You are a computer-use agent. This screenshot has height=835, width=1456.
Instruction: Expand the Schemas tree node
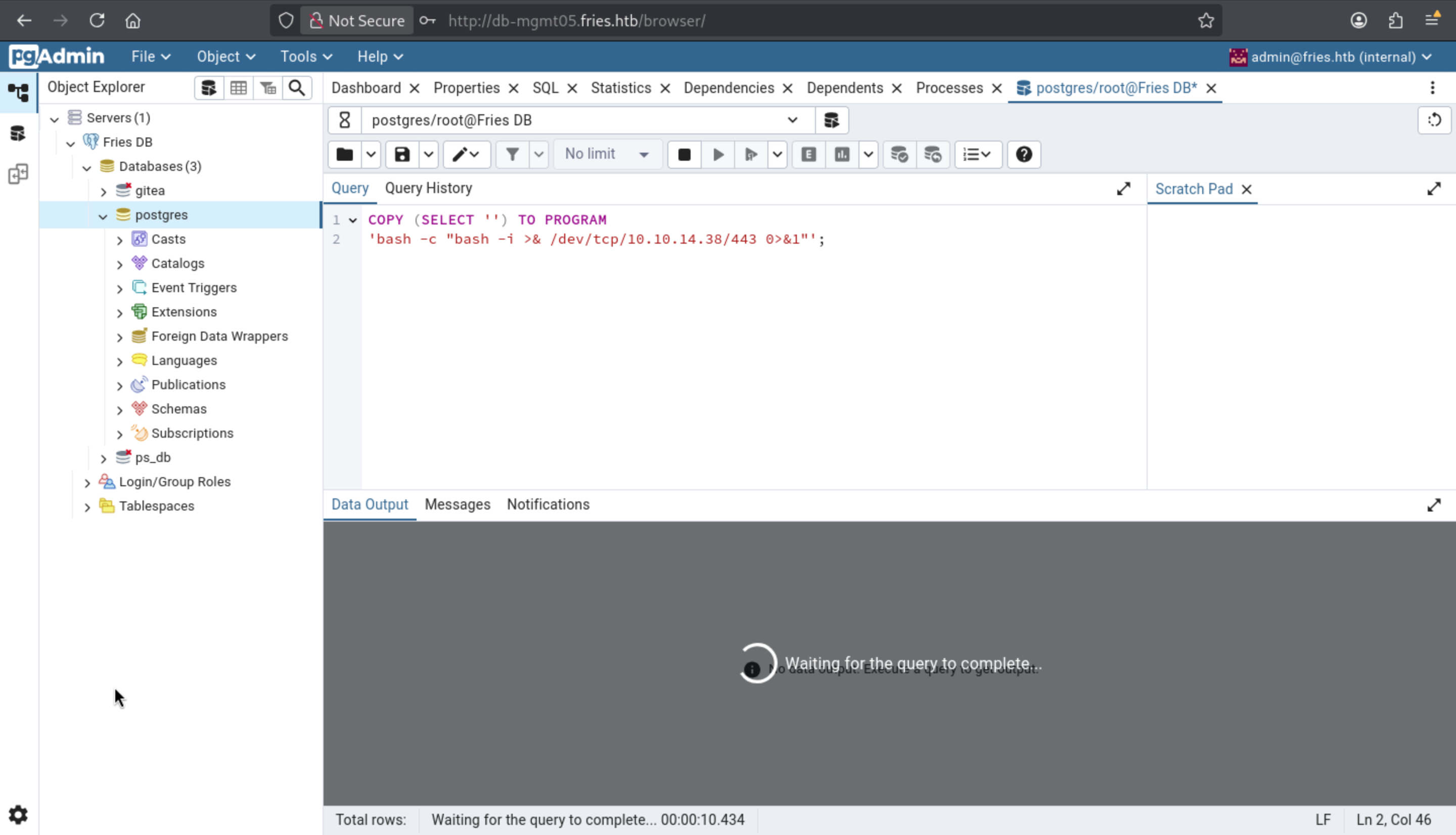119,410
